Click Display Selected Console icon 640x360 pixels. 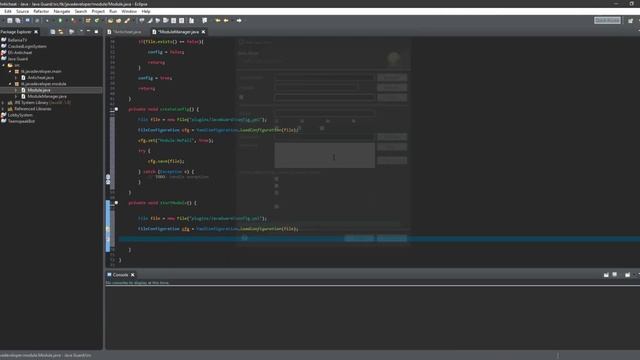(615, 275)
